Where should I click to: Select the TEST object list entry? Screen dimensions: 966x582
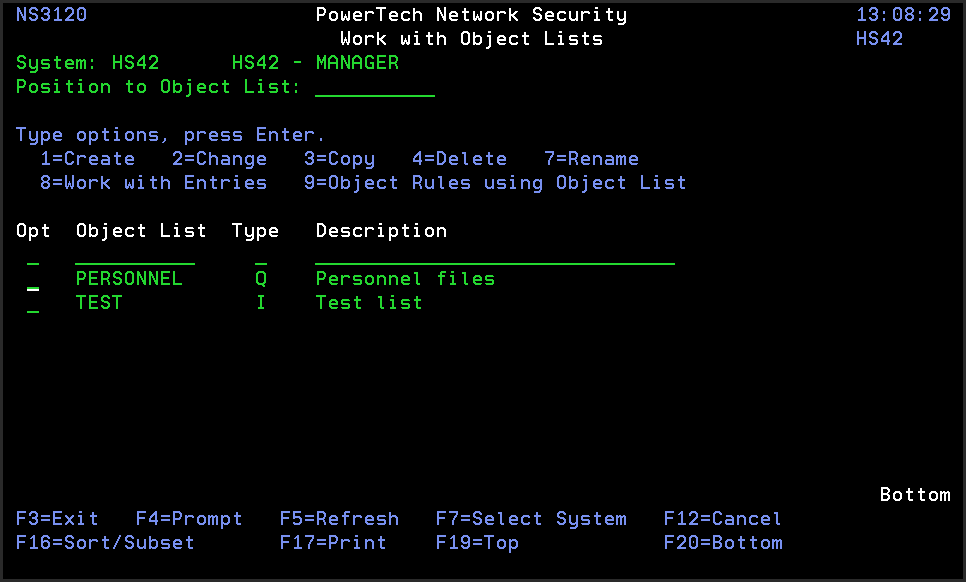tap(99, 303)
